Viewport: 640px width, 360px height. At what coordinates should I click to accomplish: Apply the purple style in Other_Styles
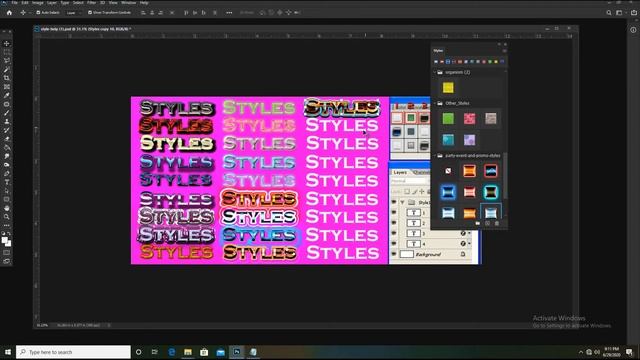point(469,140)
